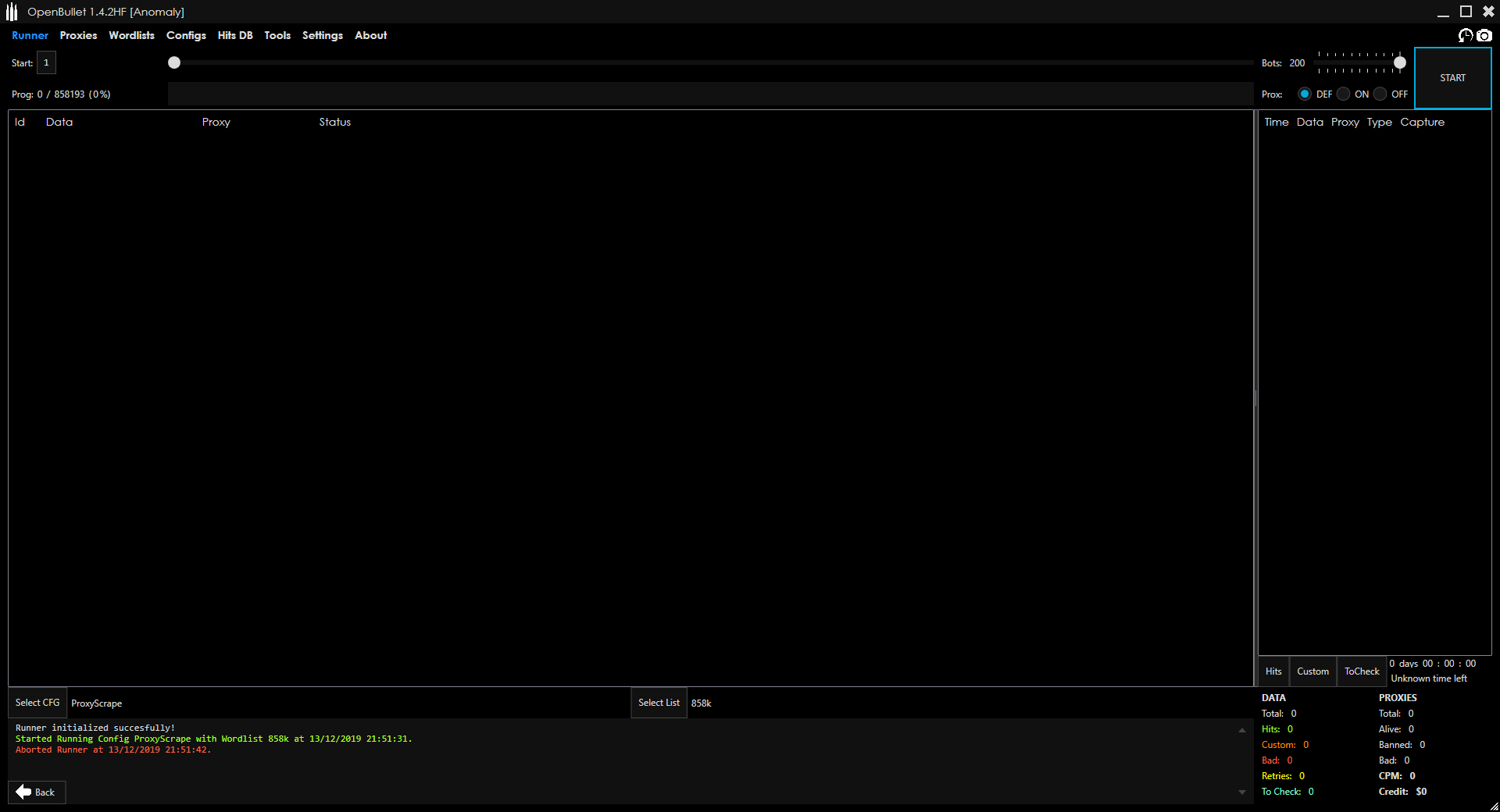The width and height of the screenshot is (1500, 812).
Task: Switch to the Custom results tab
Action: [x=1312, y=671]
